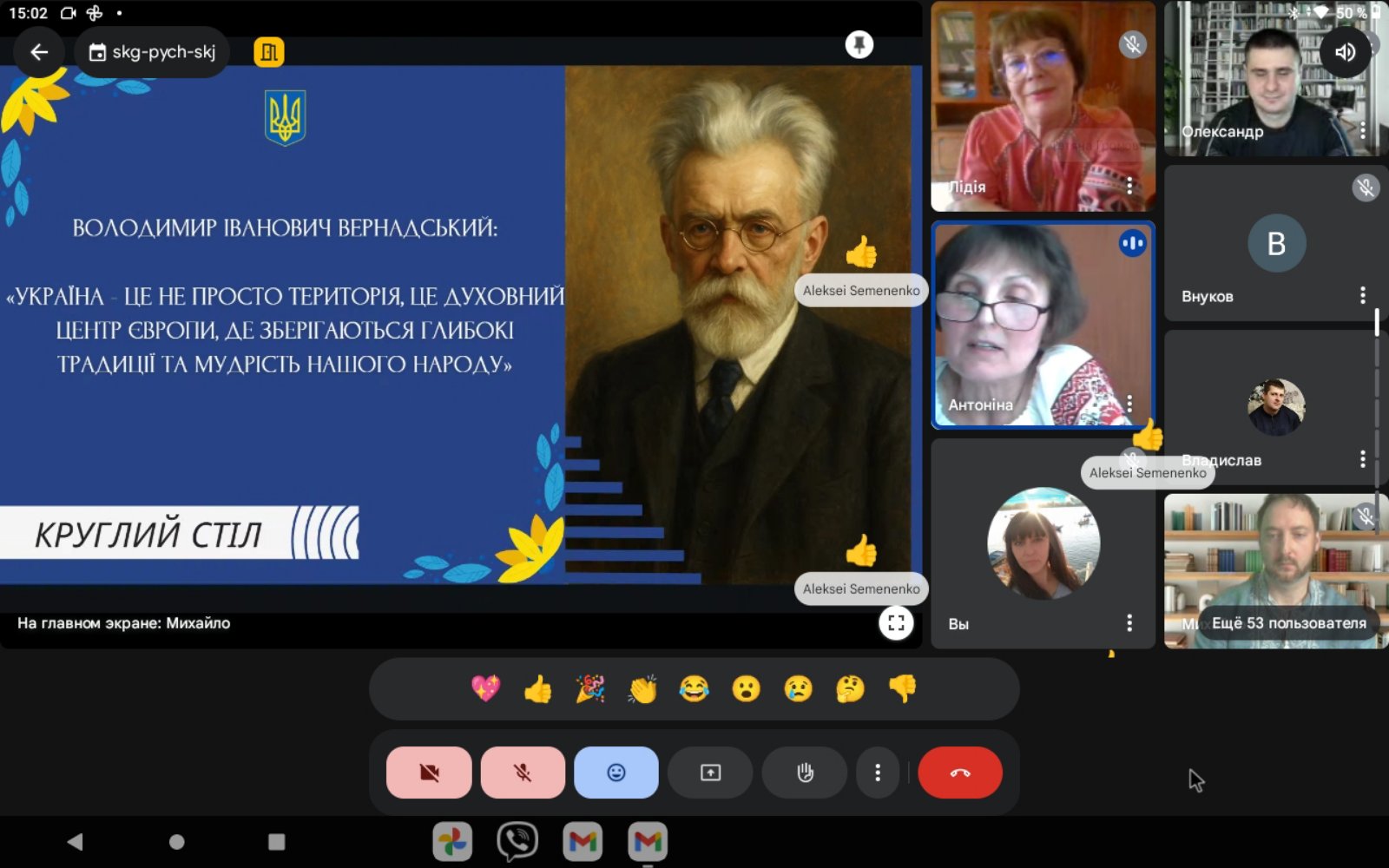Show the other 53 participants
Viewport: 1389px width, 868px height.
1288,623
